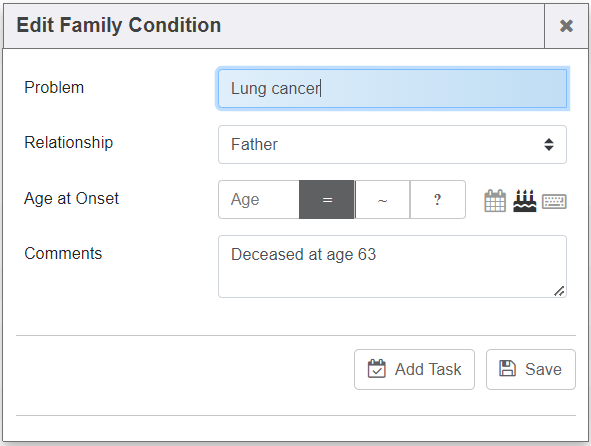
Task: Click the floppy disk icon on Save
Action: coord(507,368)
